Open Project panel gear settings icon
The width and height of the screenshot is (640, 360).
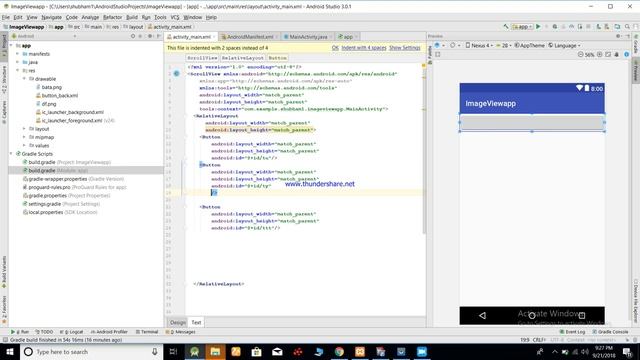coord(150,36)
